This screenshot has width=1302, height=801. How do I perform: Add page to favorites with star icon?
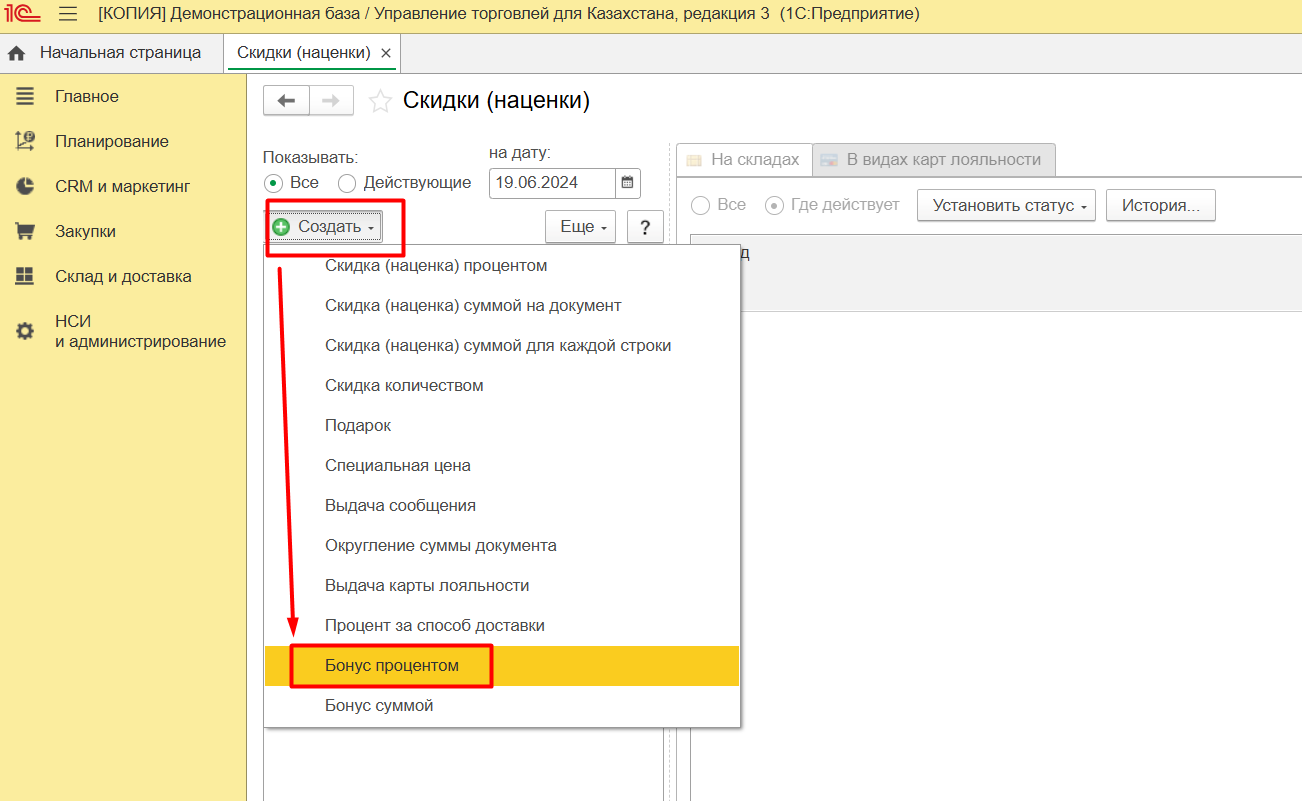pos(380,101)
